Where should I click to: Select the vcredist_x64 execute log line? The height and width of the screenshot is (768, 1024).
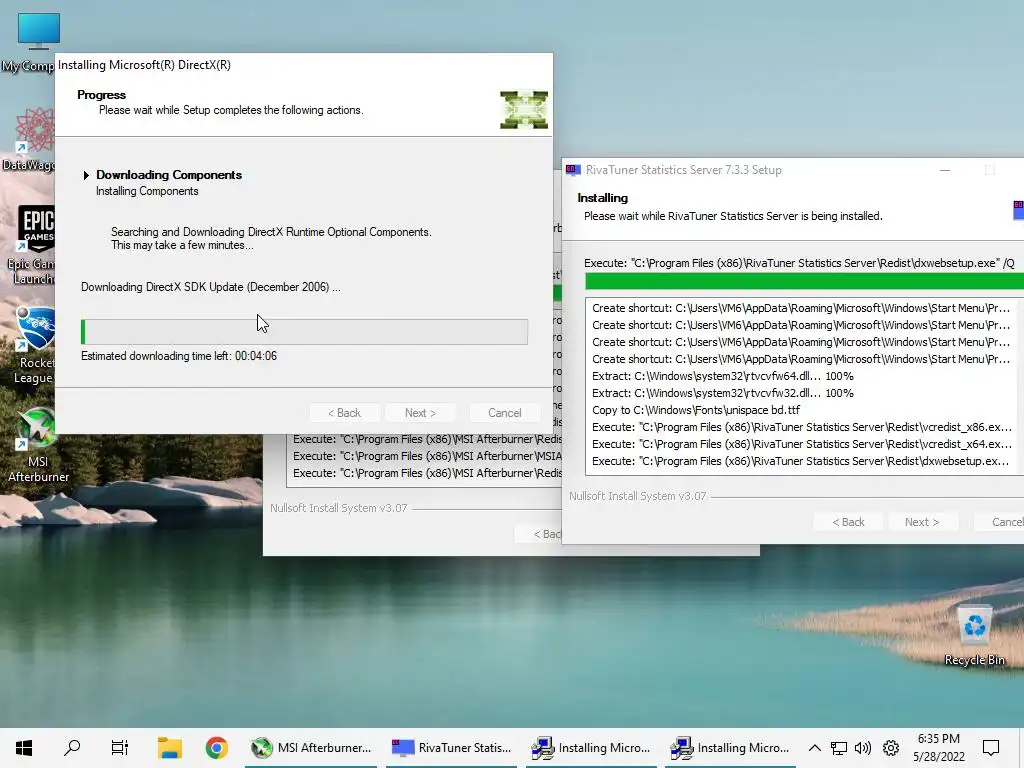coord(801,444)
